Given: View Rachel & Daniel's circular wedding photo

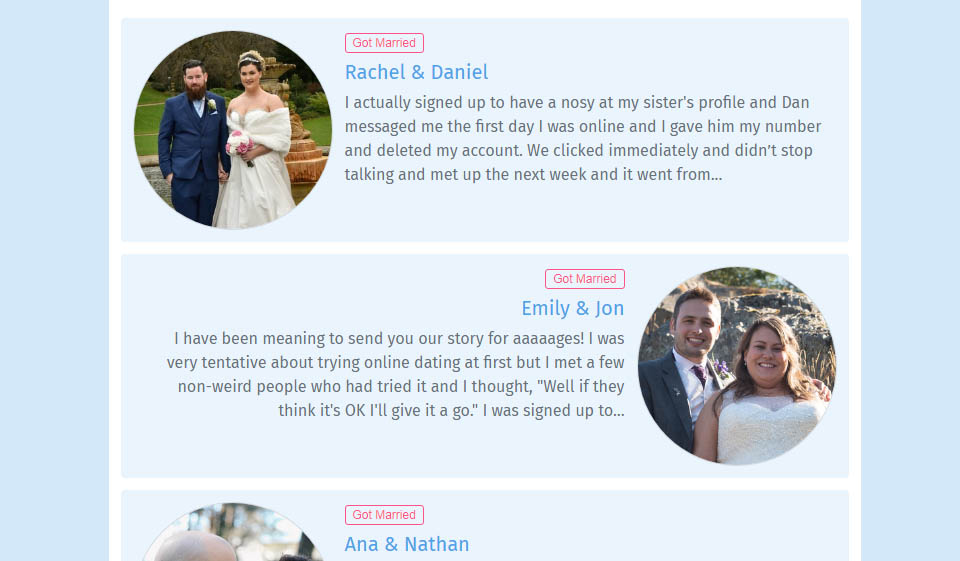Looking at the screenshot, I should point(233,130).
